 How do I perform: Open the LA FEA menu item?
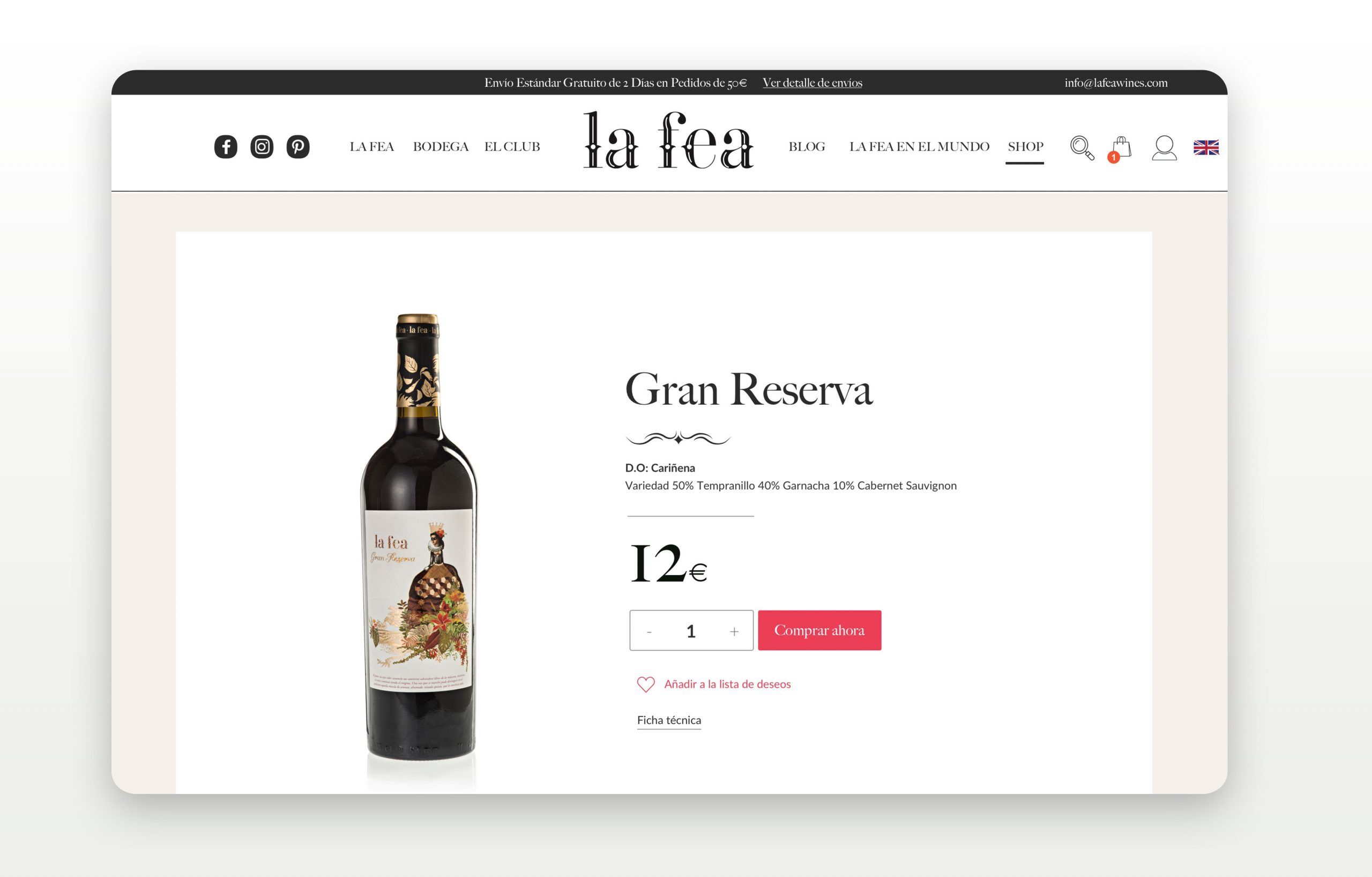[371, 147]
